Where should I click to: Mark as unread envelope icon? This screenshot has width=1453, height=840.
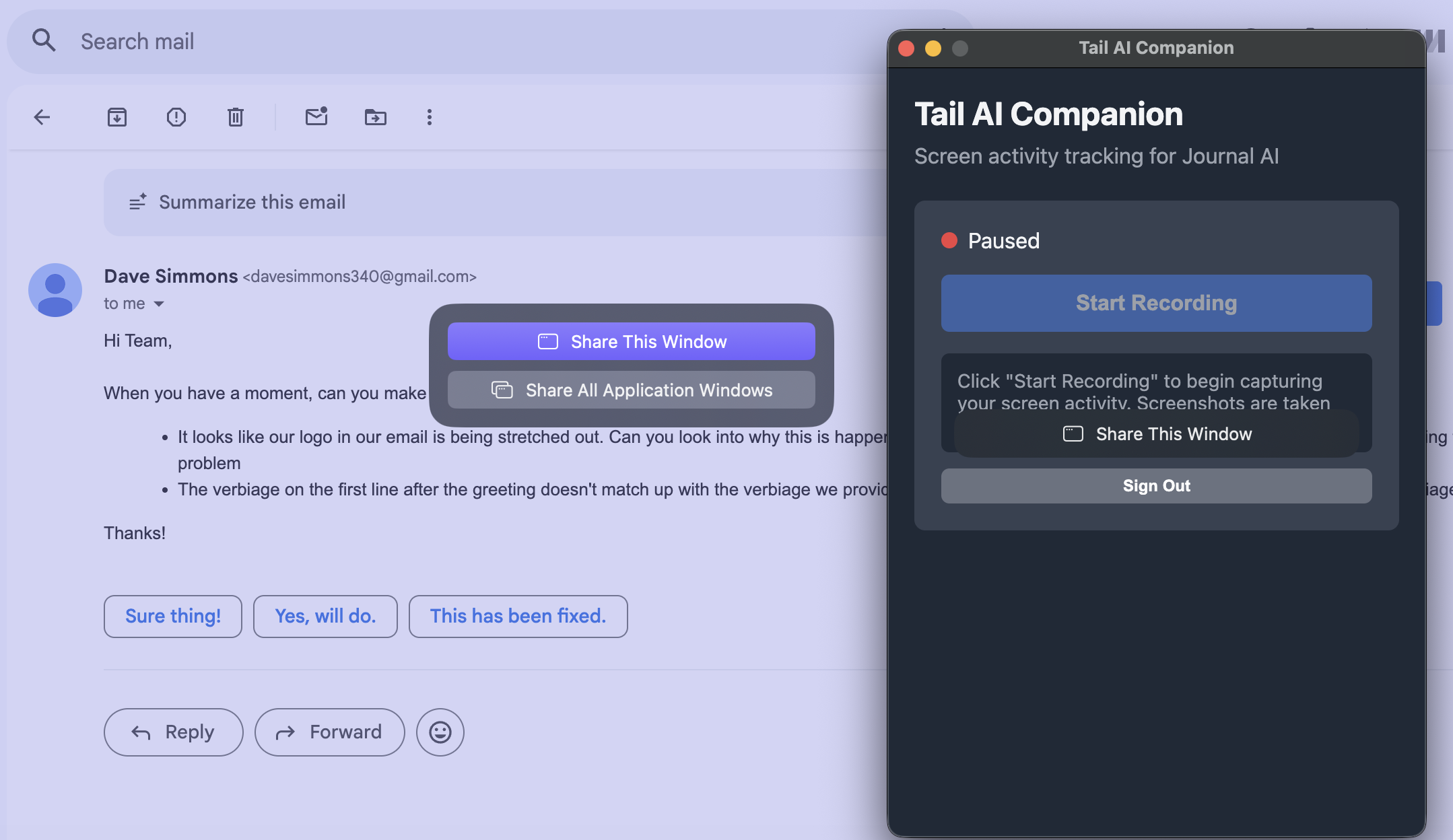pos(316,116)
